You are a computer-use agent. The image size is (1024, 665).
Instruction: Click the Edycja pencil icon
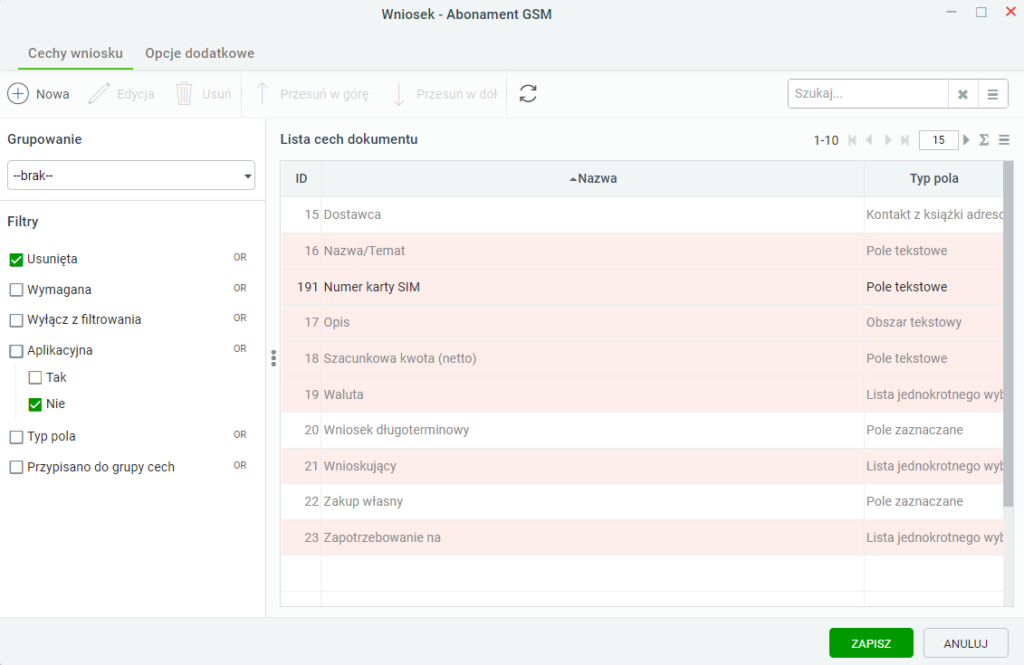(x=99, y=93)
